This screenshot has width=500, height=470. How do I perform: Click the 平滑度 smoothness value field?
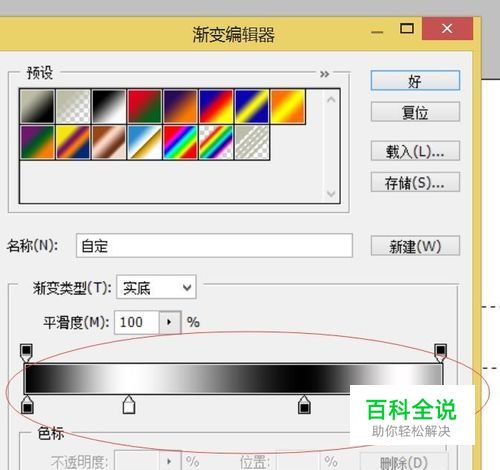click(136, 322)
